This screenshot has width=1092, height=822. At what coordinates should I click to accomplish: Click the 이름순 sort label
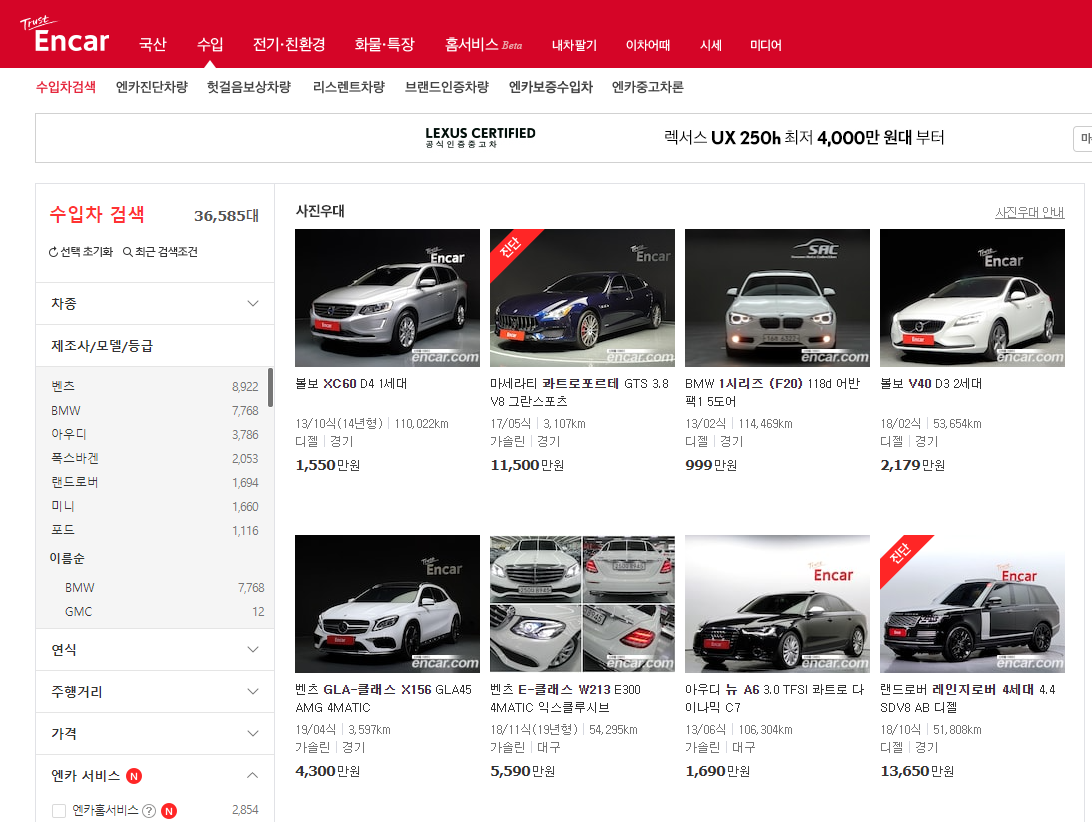67,558
